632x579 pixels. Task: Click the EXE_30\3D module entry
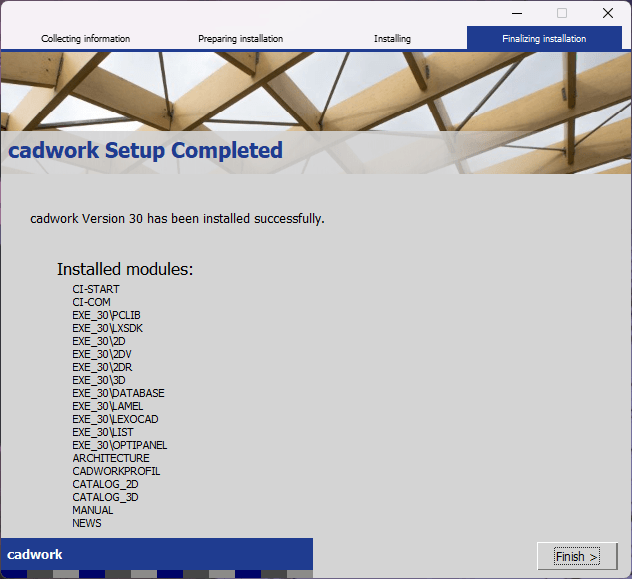(x=99, y=380)
